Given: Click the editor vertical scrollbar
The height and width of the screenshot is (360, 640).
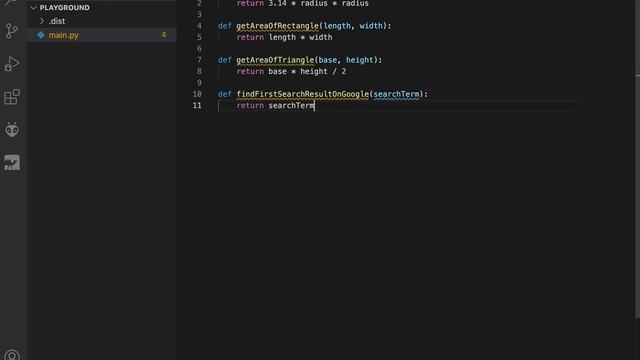Looking at the screenshot, I should 638,159.
